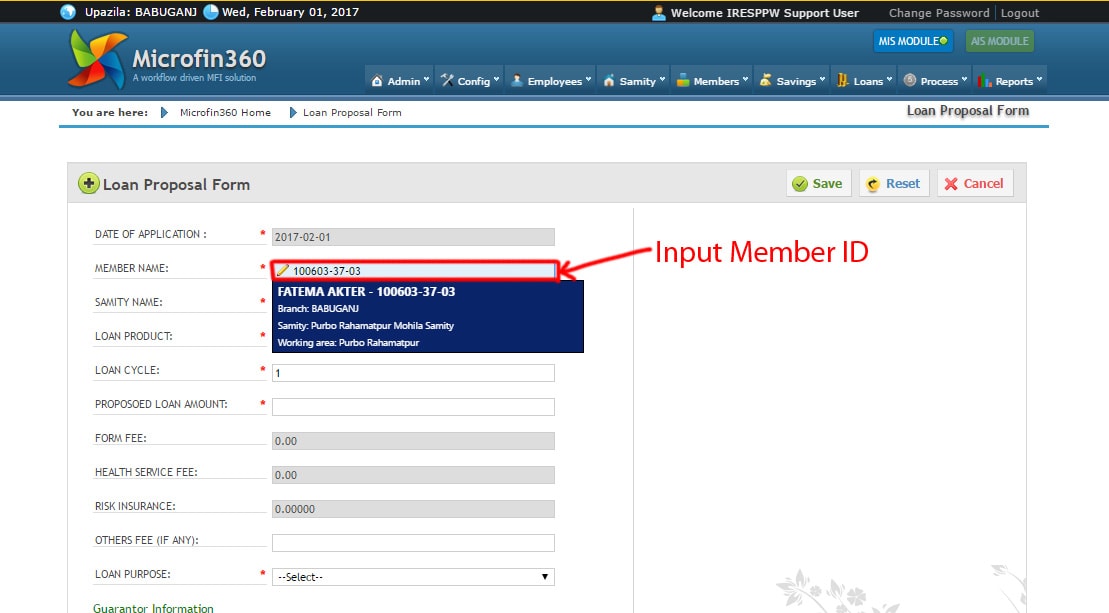Screen dimensions: 1109x613
Task: Click the clock icon before the date
Action: coord(211,13)
